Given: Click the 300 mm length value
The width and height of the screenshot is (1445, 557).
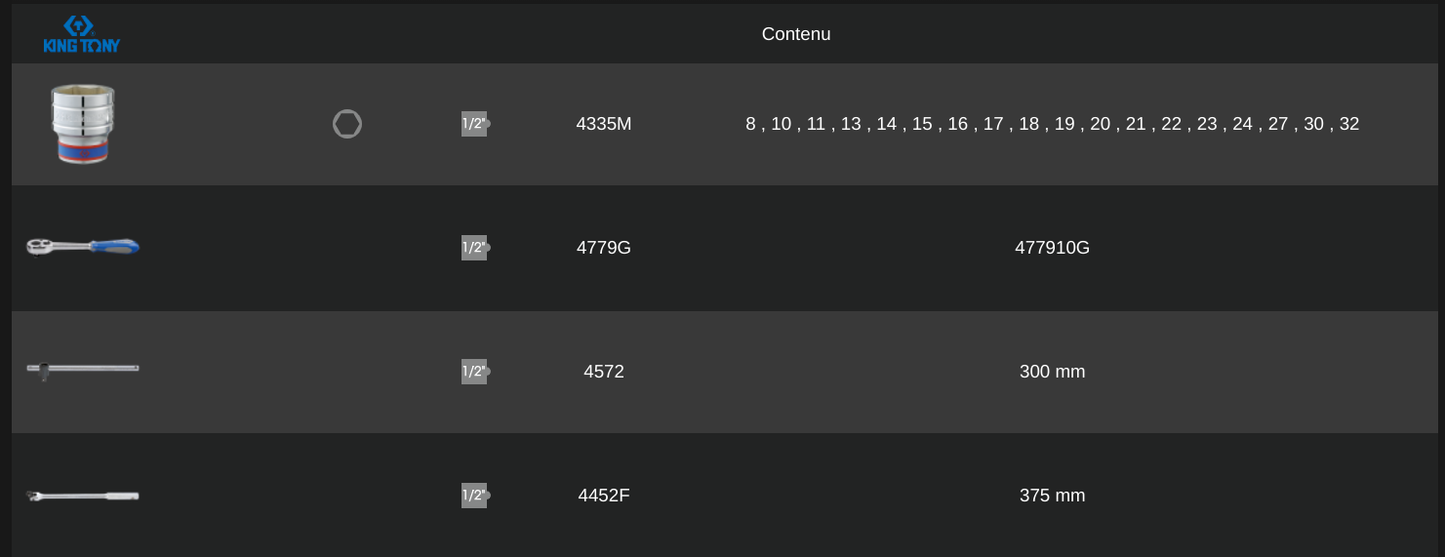Looking at the screenshot, I should click(1052, 372).
